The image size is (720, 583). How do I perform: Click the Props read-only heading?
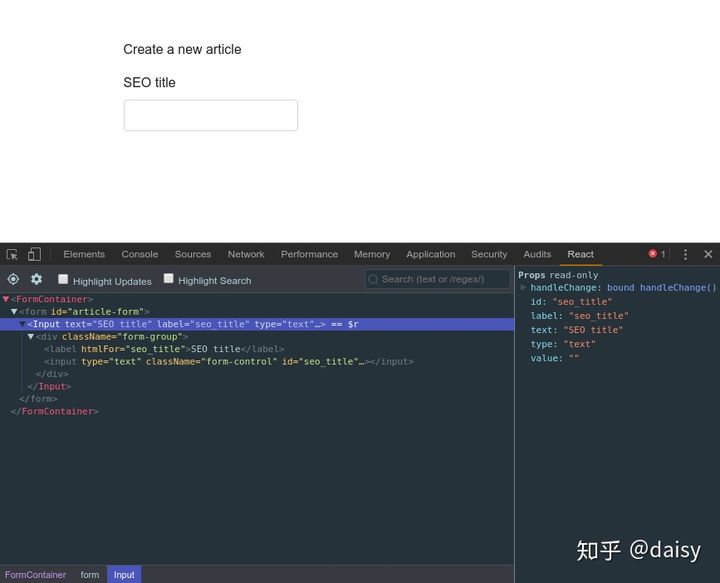tap(558, 275)
